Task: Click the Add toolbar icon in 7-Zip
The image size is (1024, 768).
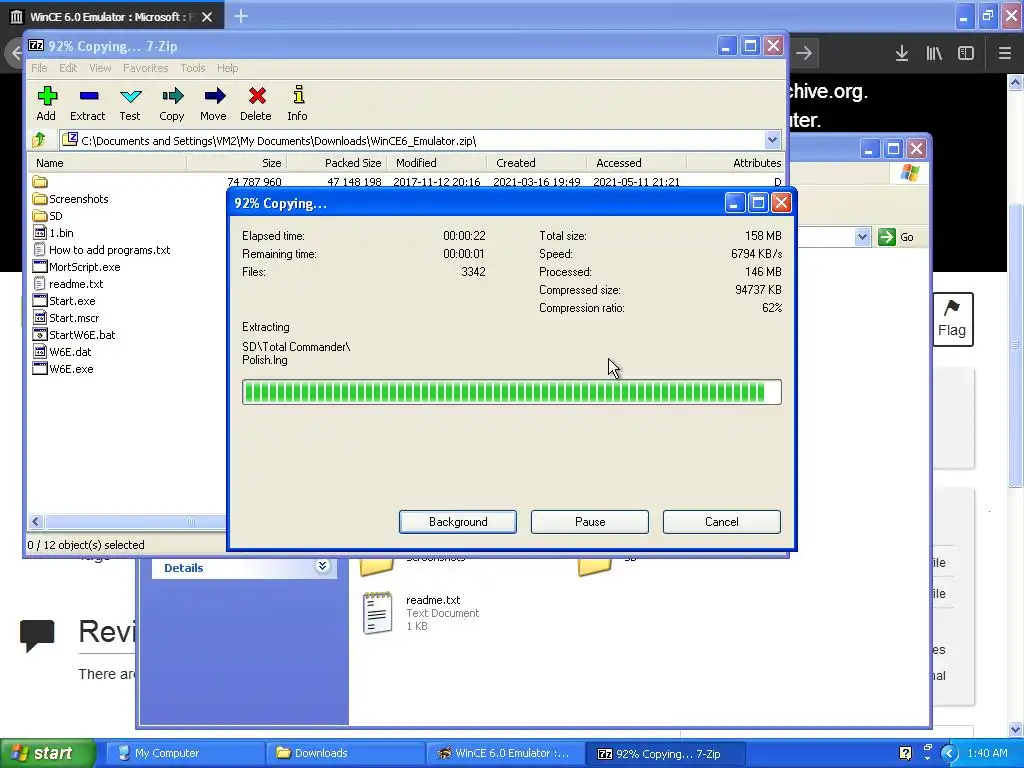Action: pyautogui.click(x=46, y=104)
